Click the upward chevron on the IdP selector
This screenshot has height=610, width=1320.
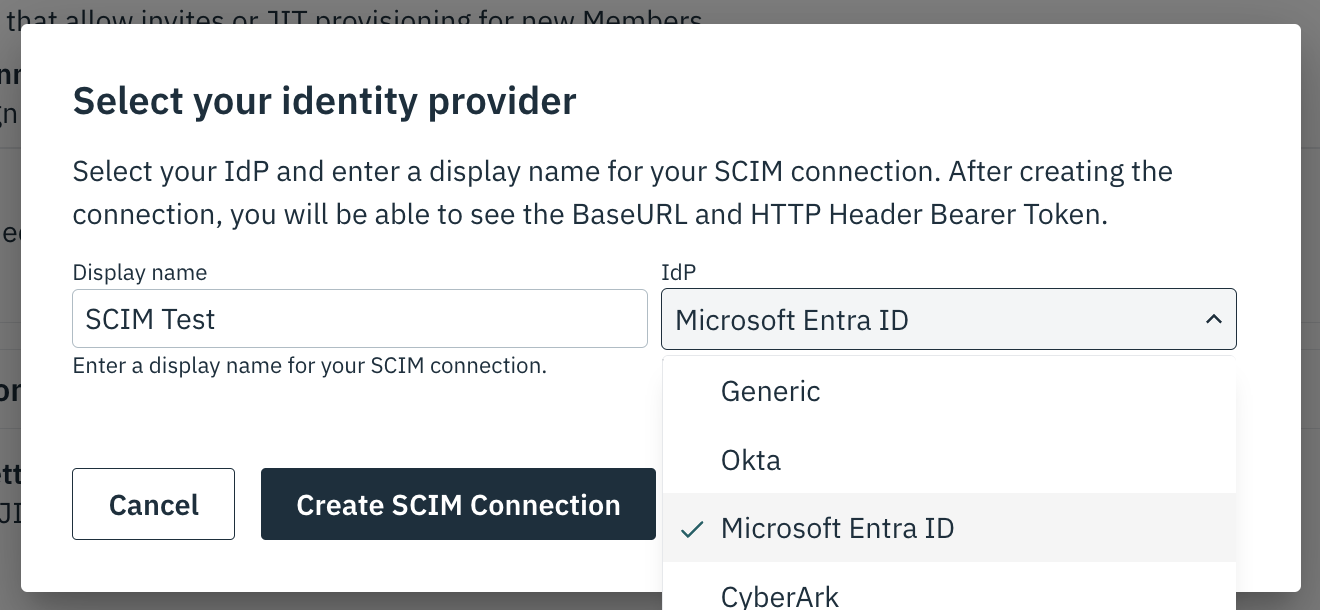1213,319
